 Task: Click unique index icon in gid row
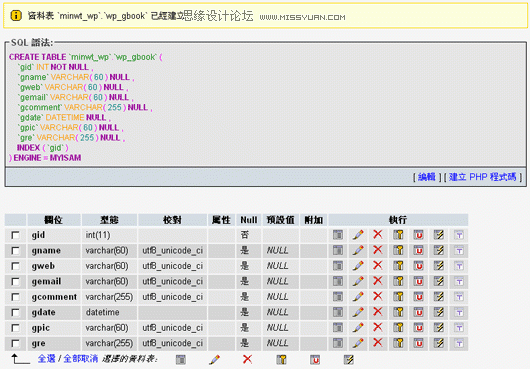(x=418, y=235)
